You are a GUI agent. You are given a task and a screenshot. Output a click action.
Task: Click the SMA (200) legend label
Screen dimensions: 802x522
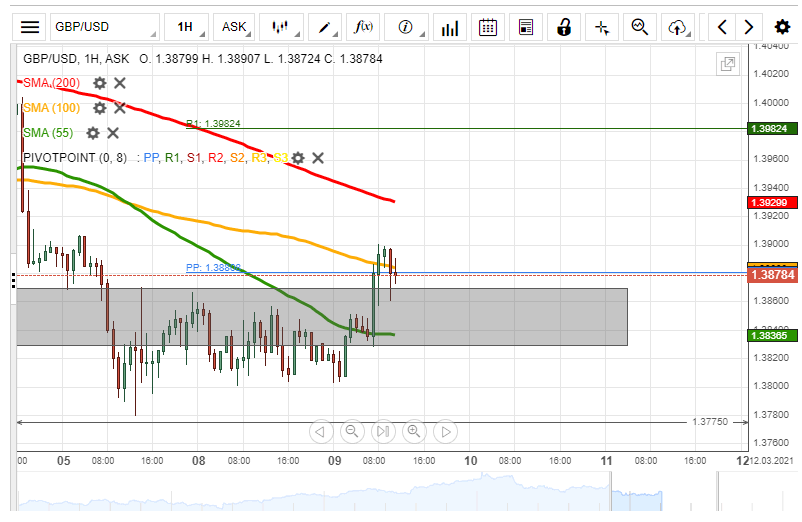pos(52,83)
